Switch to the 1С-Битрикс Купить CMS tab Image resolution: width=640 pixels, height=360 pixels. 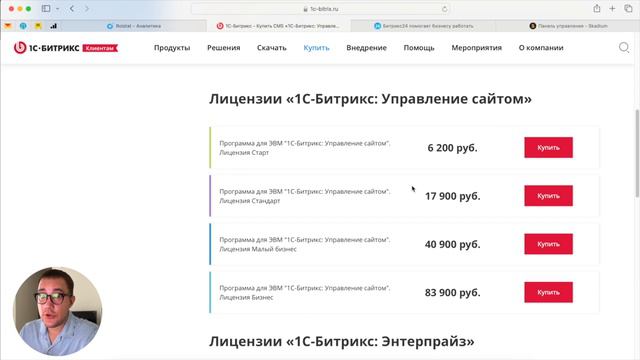[279, 26]
